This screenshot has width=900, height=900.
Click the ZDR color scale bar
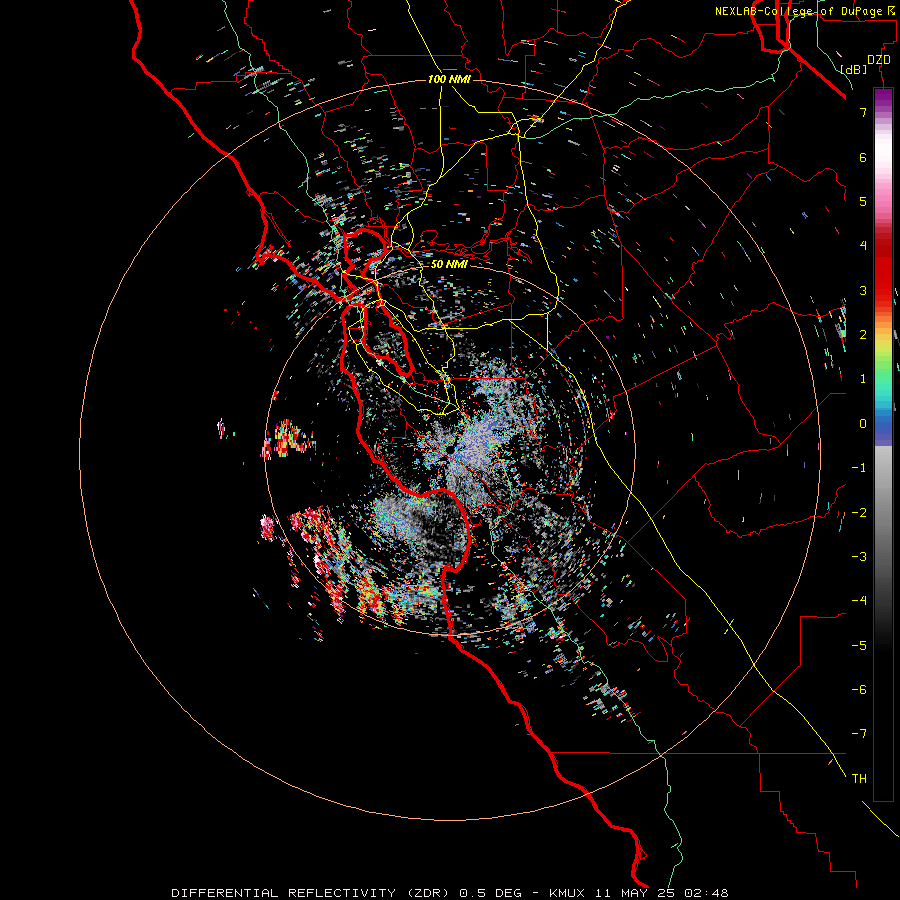tap(883, 444)
